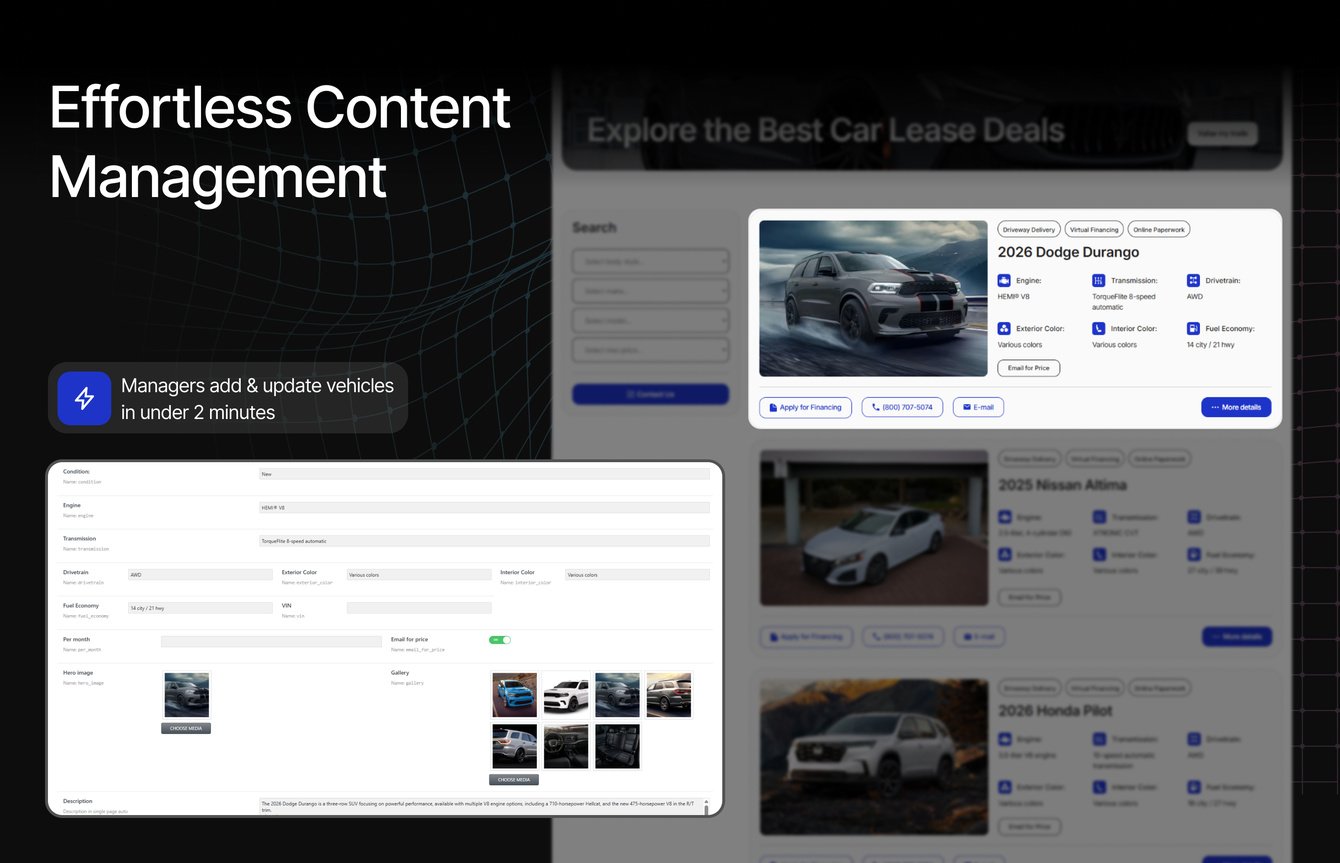Click the Engine icon on the Nissan Altima card
The width and height of the screenshot is (1340, 863).
(x=1004, y=517)
